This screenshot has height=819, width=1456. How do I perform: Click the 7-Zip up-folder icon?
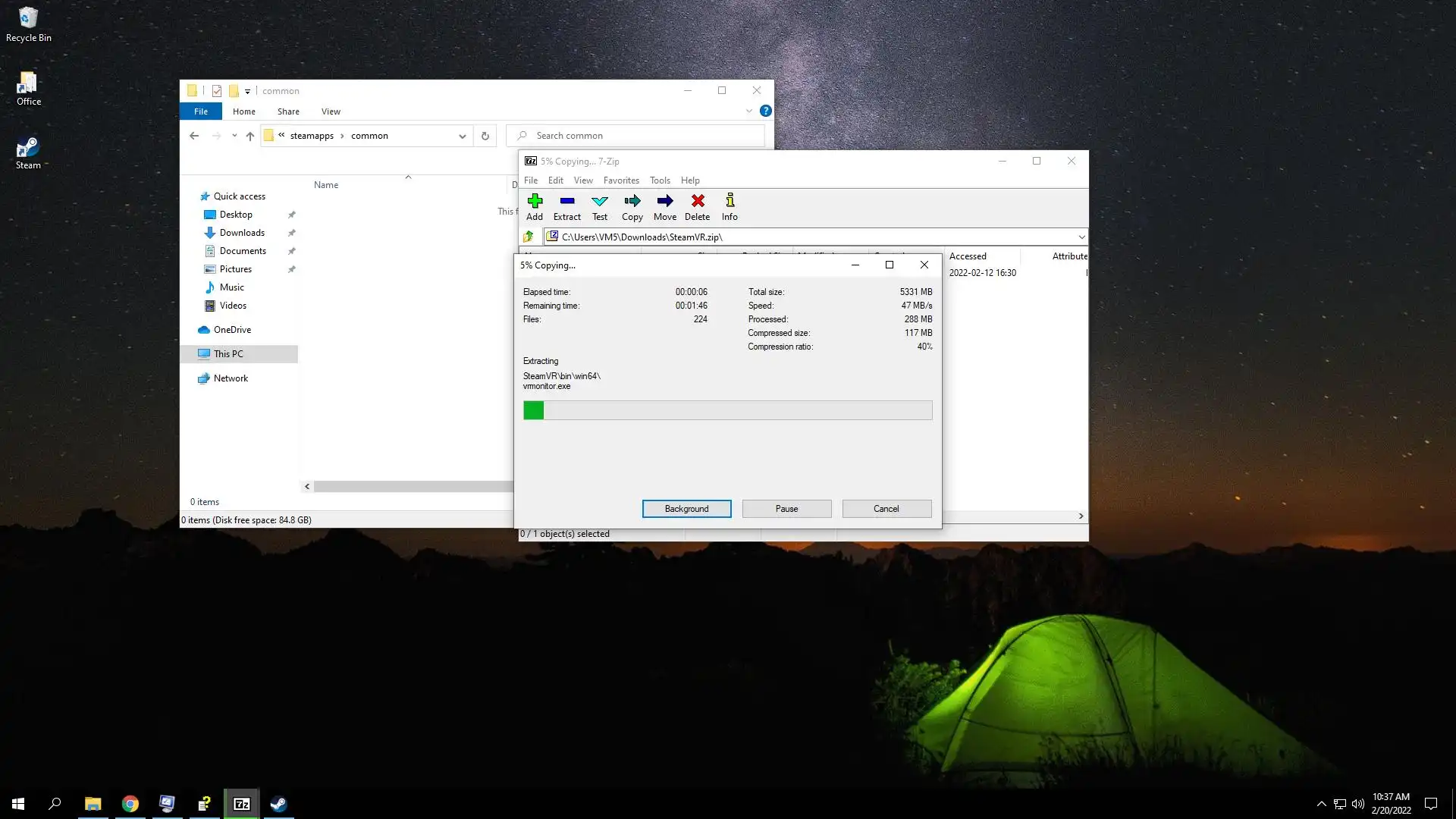point(529,237)
